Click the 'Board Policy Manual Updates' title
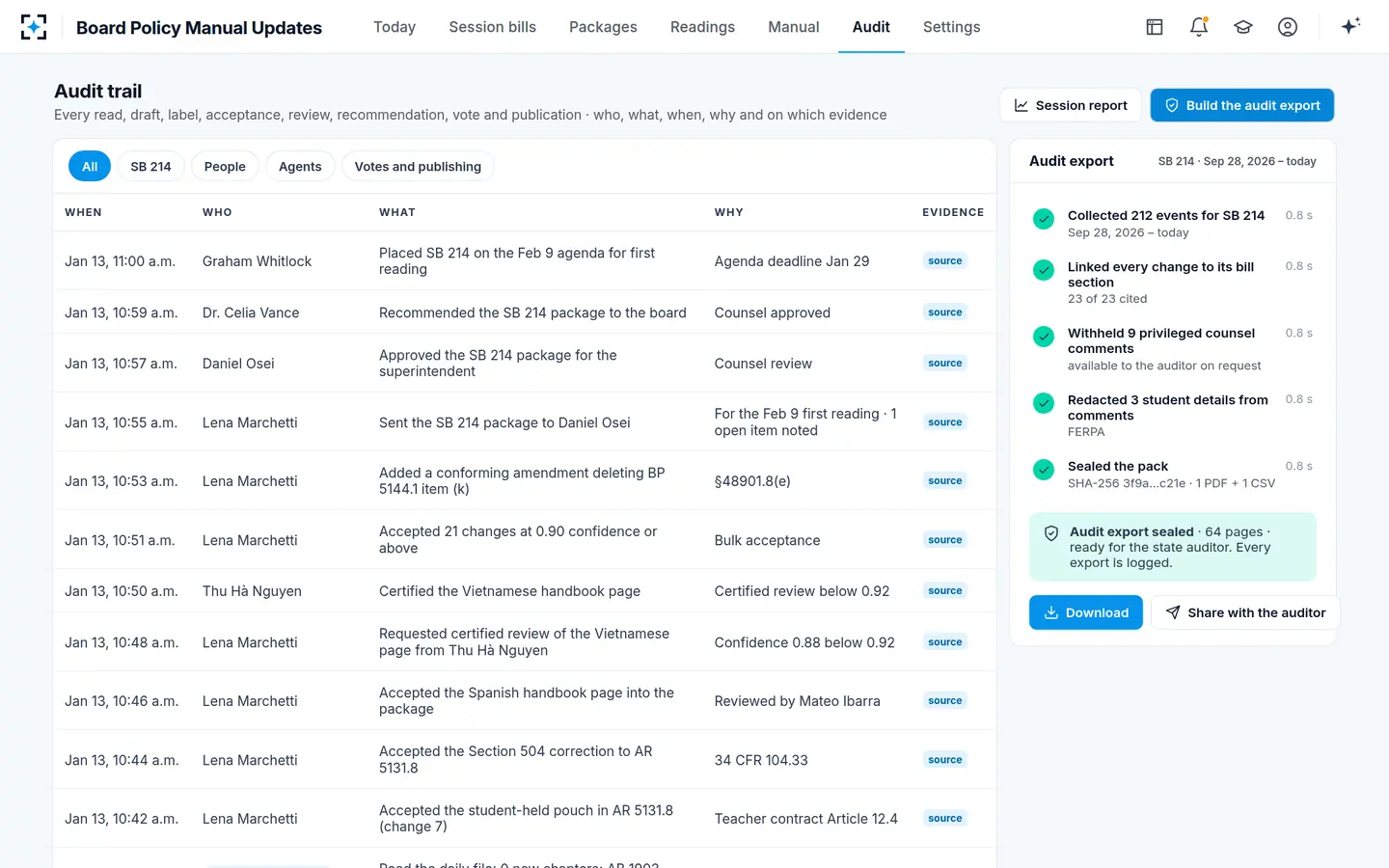 tap(199, 27)
